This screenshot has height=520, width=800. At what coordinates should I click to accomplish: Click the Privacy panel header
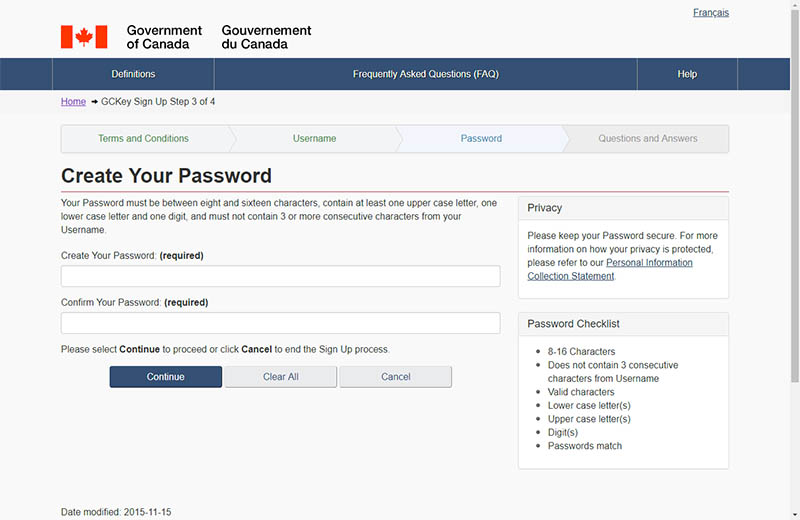click(623, 208)
